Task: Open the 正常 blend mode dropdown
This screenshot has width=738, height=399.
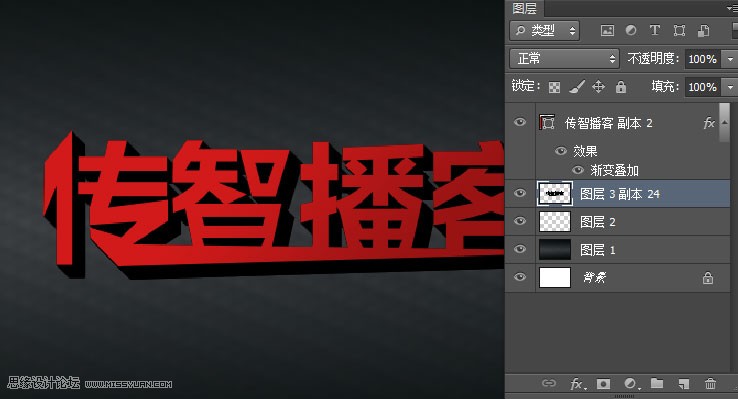Action: [564, 59]
